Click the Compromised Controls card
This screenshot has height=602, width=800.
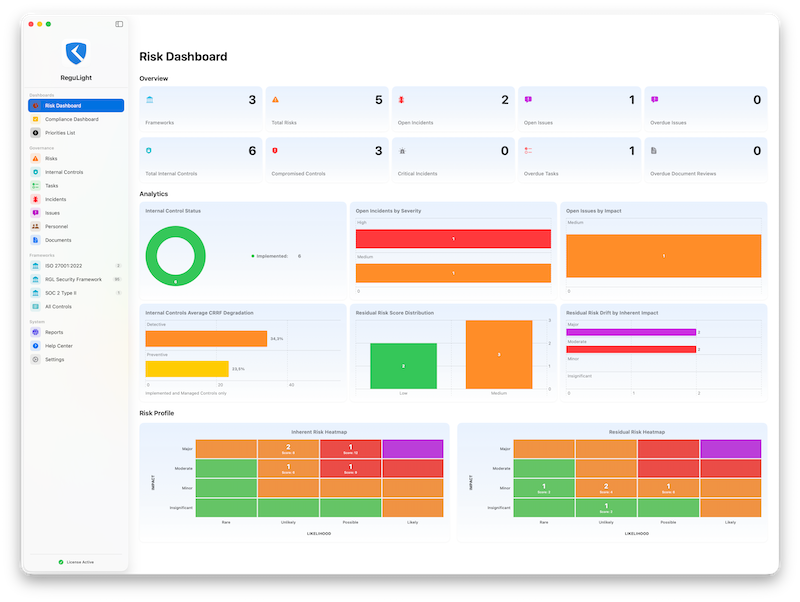[326, 158]
